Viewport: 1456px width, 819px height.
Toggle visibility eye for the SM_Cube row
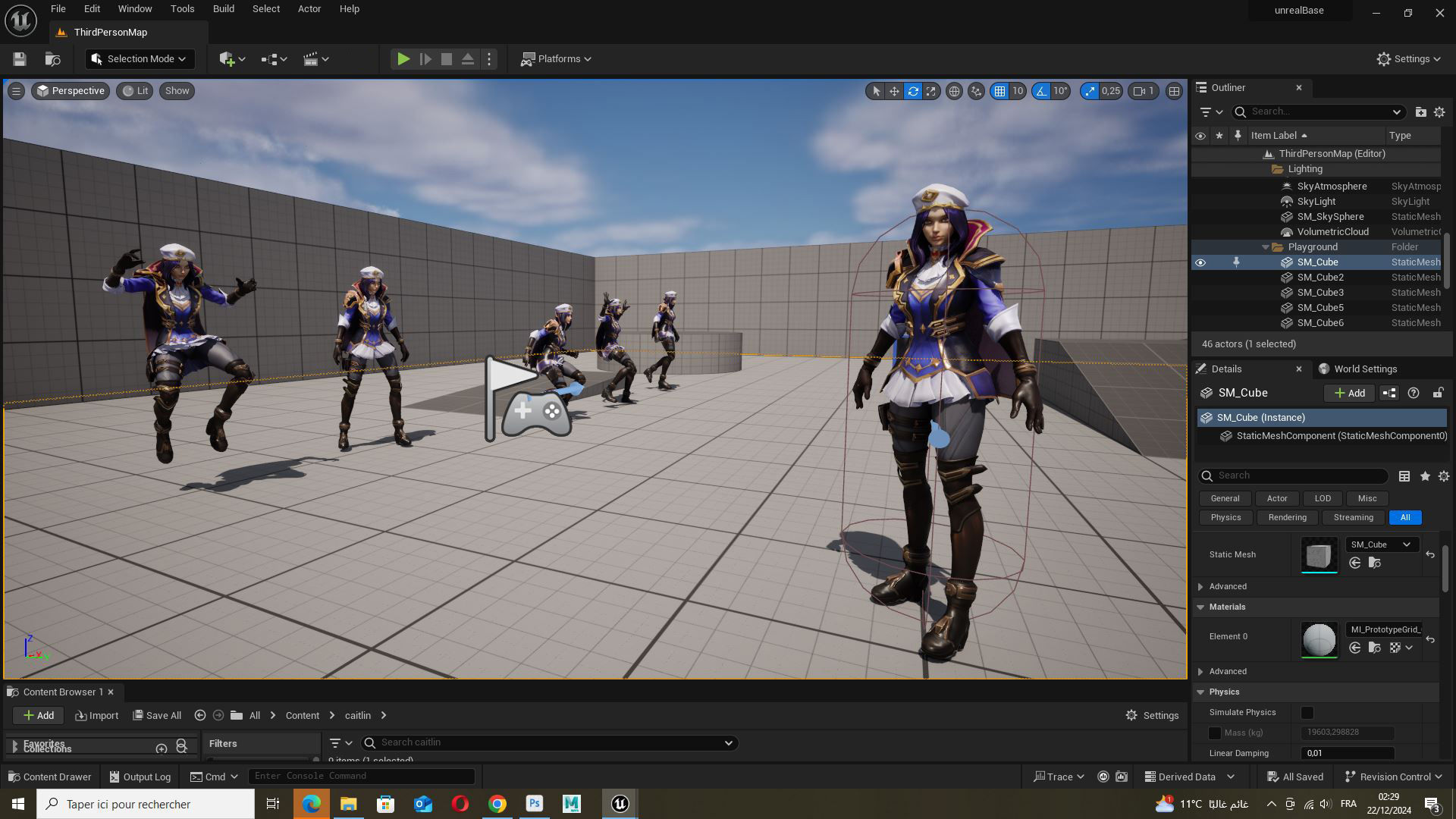click(x=1200, y=262)
